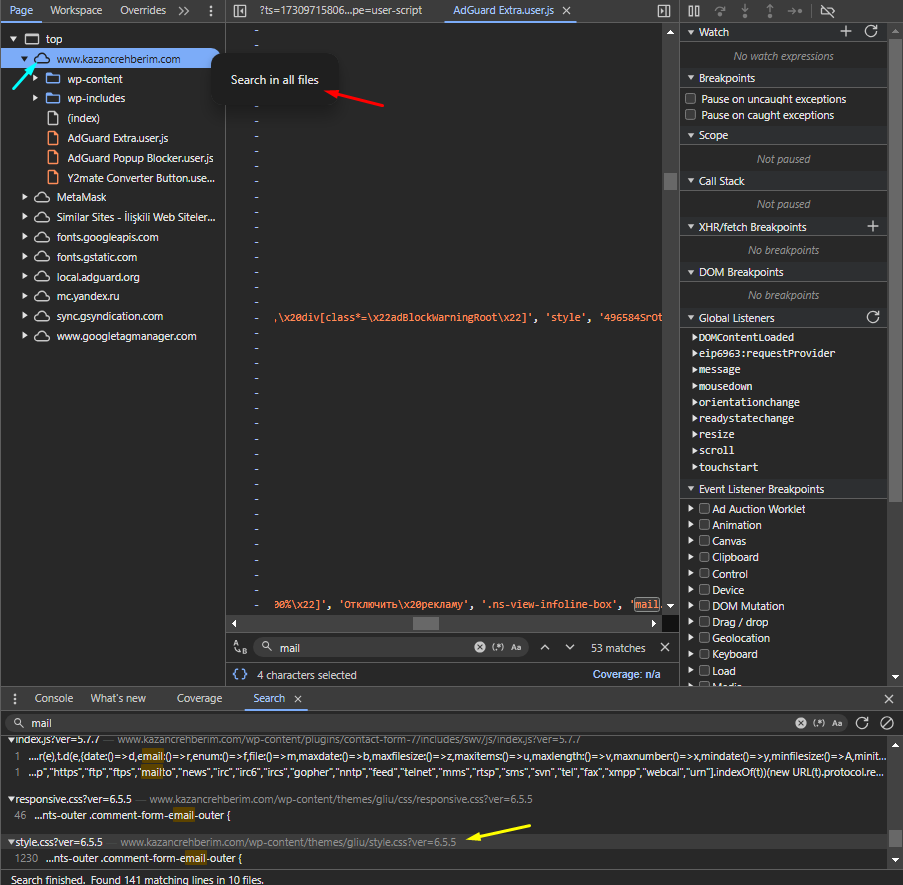The width and height of the screenshot is (903, 885).
Task: Refresh Global Listeners icon
Action: [873, 317]
